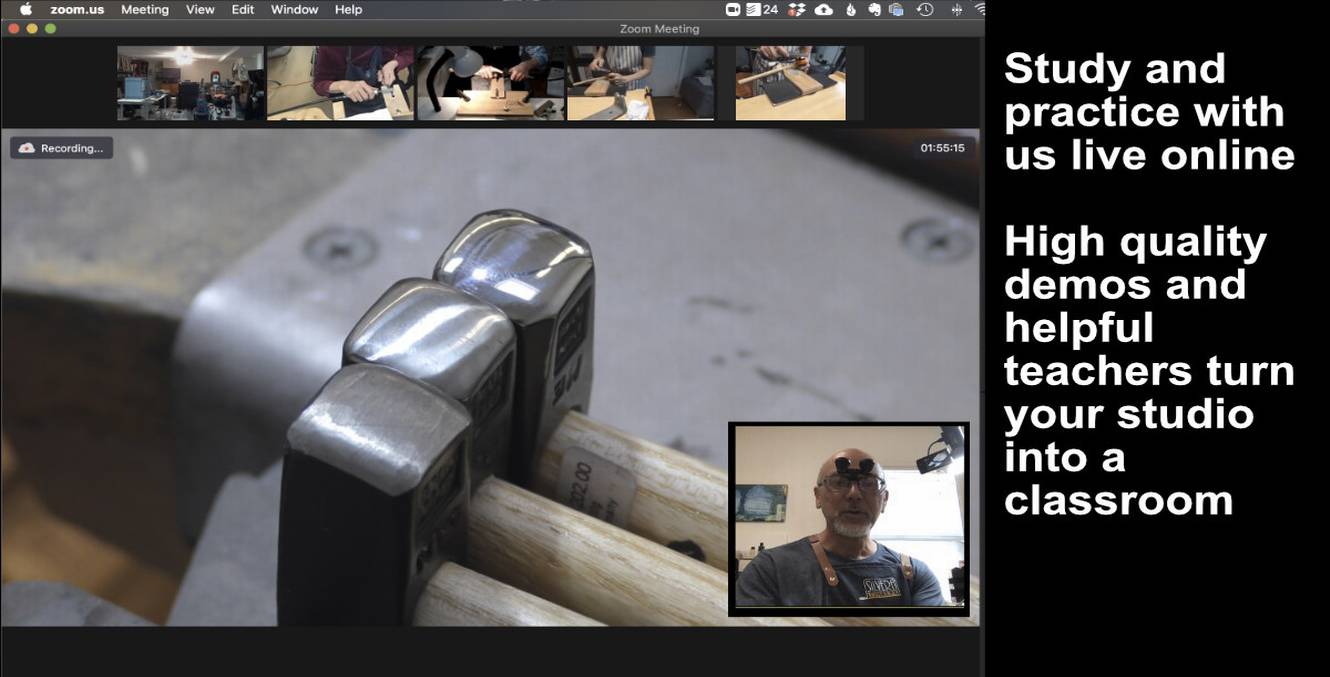The height and width of the screenshot is (677, 1330).
Task: Click the cloud upload status icon
Action: [823, 10]
